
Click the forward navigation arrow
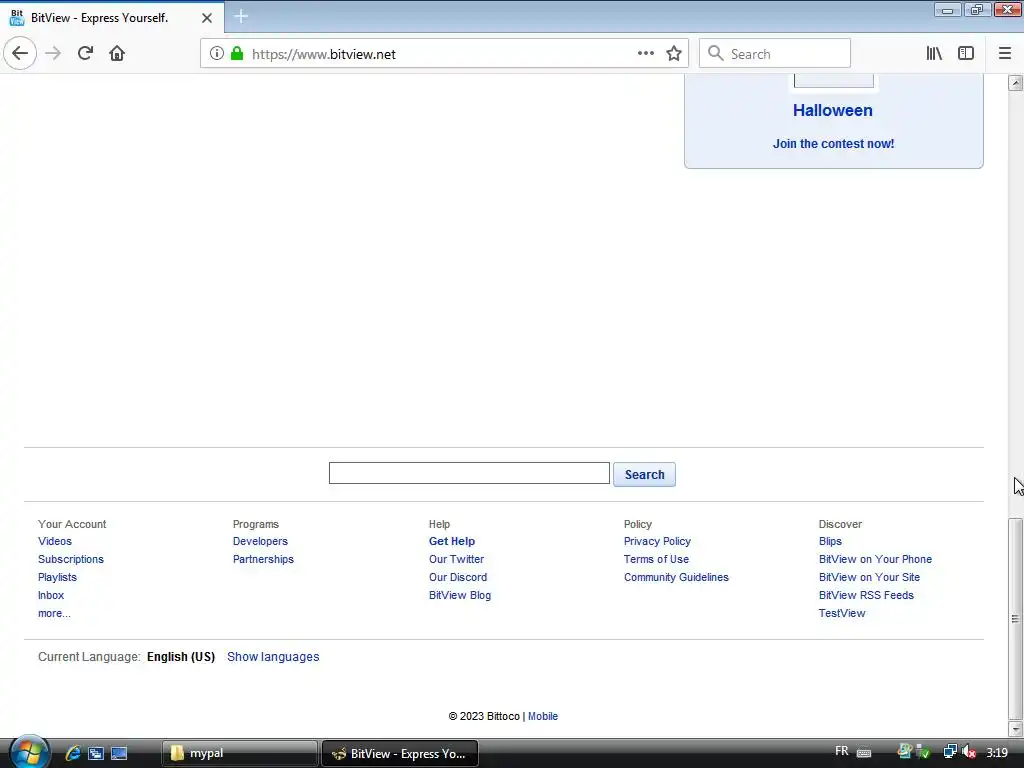(x=53, y=54)
